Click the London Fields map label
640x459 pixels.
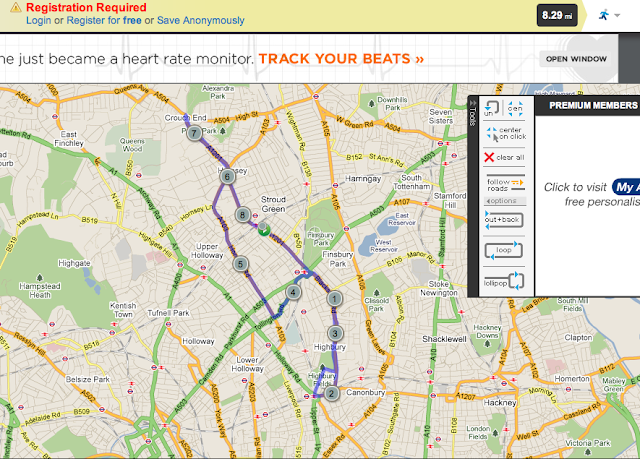pos(478,432)
